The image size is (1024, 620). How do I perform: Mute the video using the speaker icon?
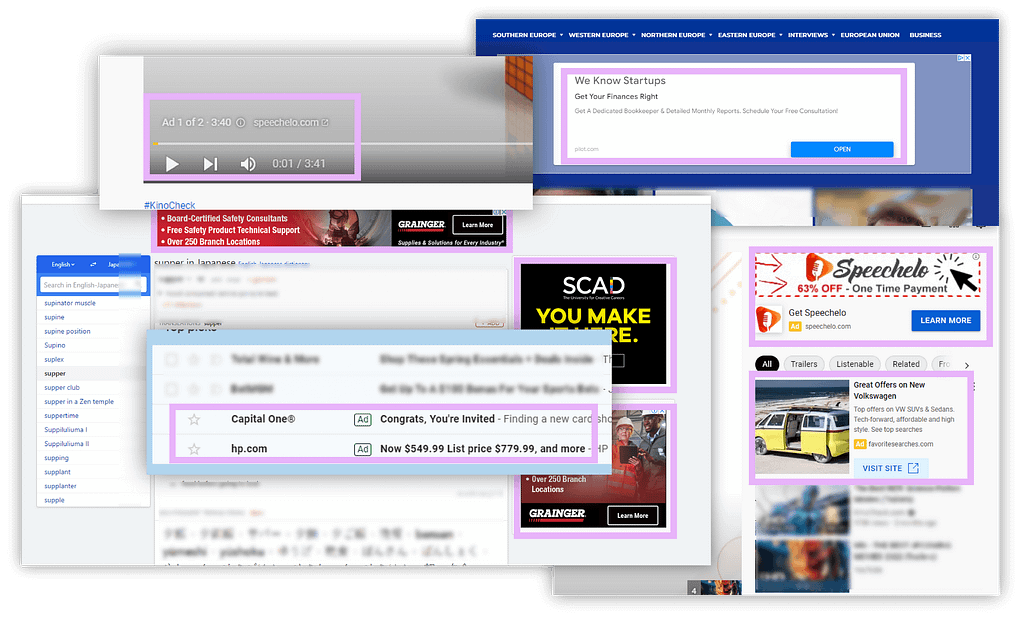click(x=248, y=164)
